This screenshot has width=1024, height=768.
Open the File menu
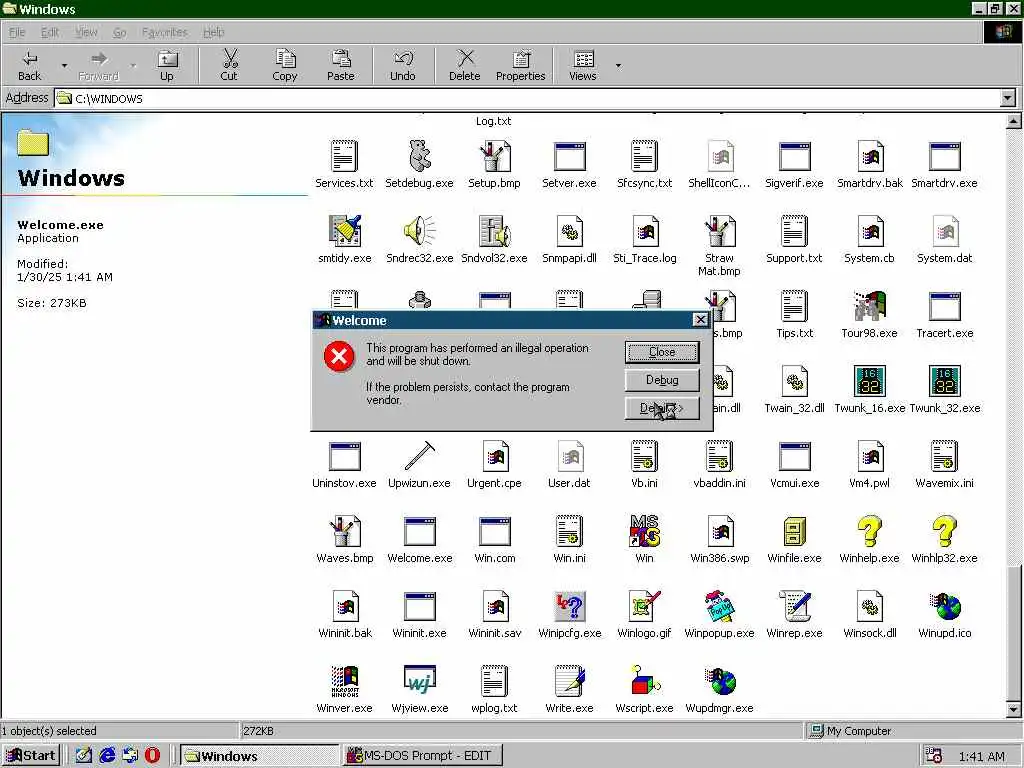coord(17,32)
